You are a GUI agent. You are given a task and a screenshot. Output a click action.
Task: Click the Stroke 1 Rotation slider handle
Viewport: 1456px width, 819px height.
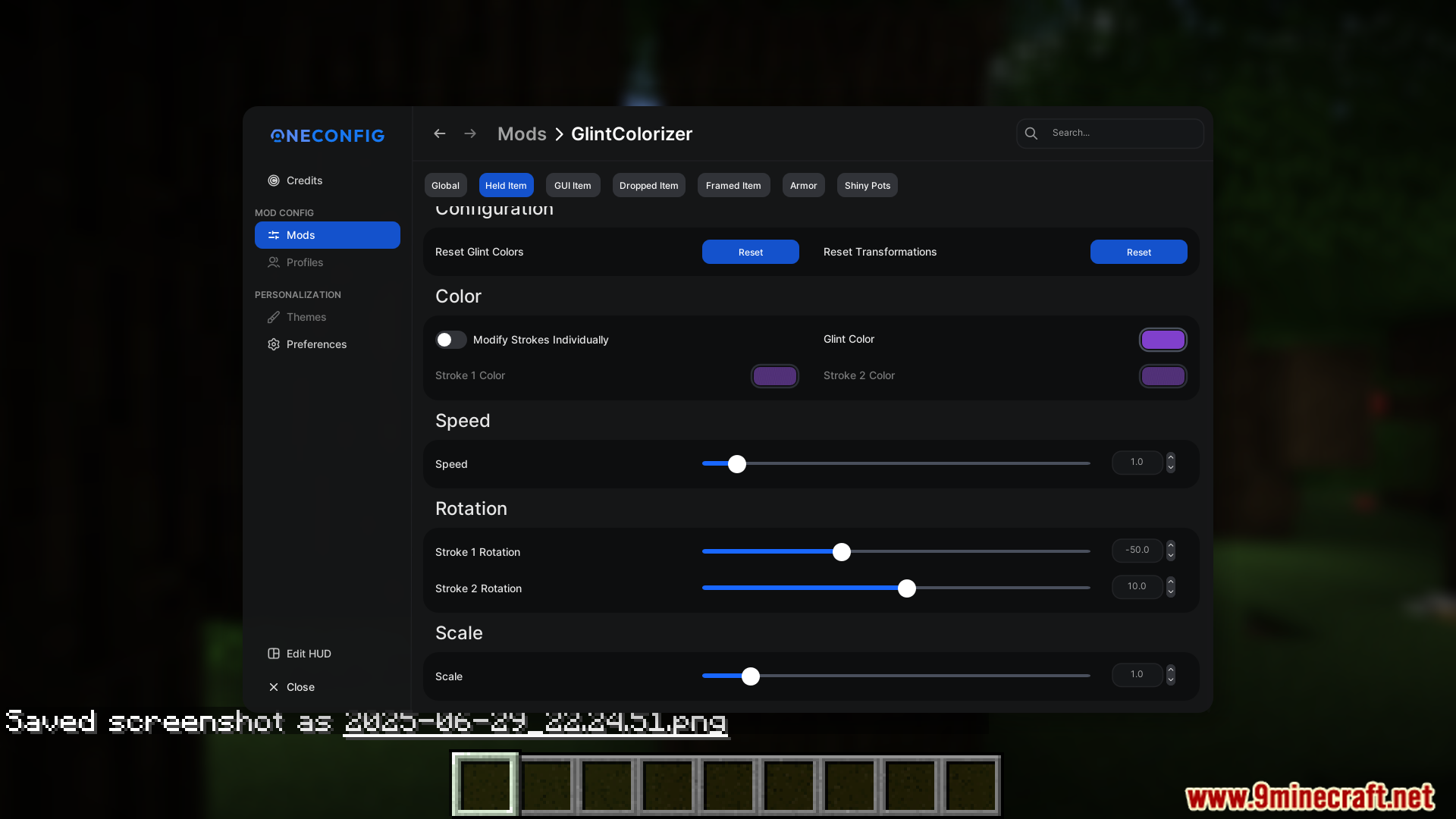click(x=841, y=552)
